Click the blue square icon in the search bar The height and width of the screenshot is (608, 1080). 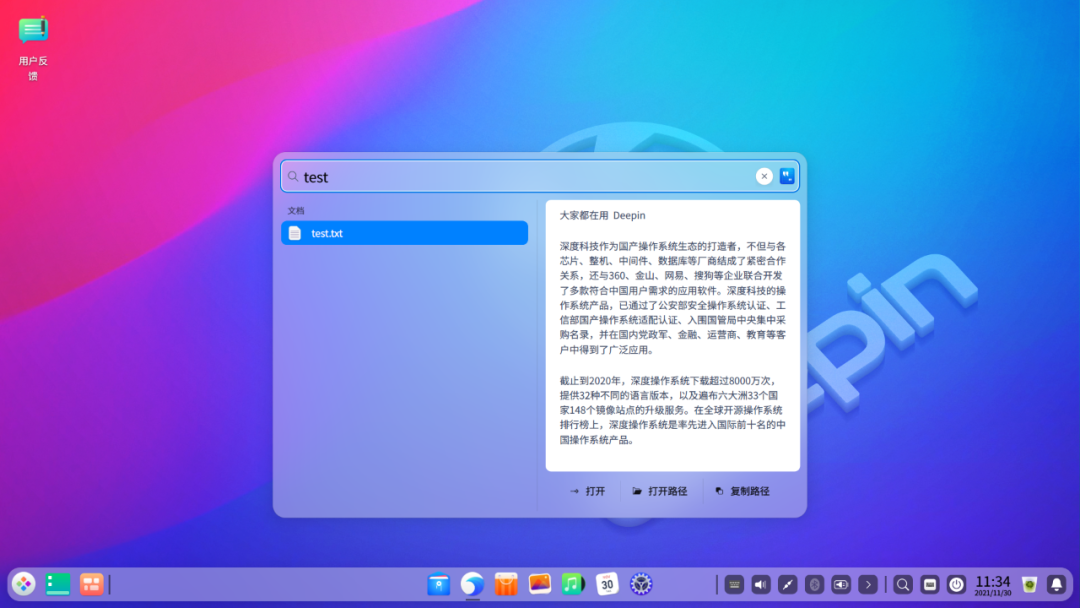pos(787,176)
